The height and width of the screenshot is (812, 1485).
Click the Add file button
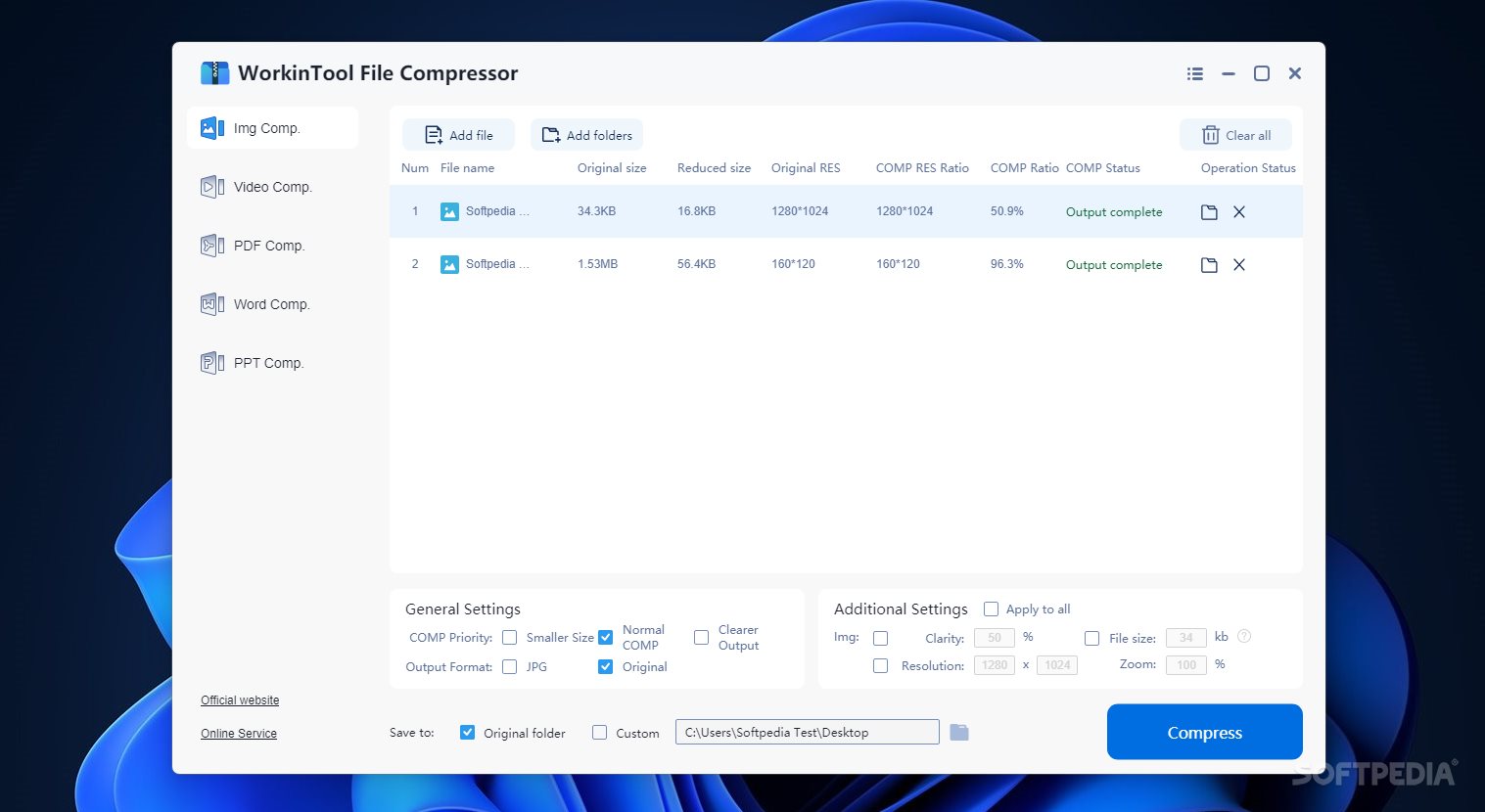(x=458, y=135)
